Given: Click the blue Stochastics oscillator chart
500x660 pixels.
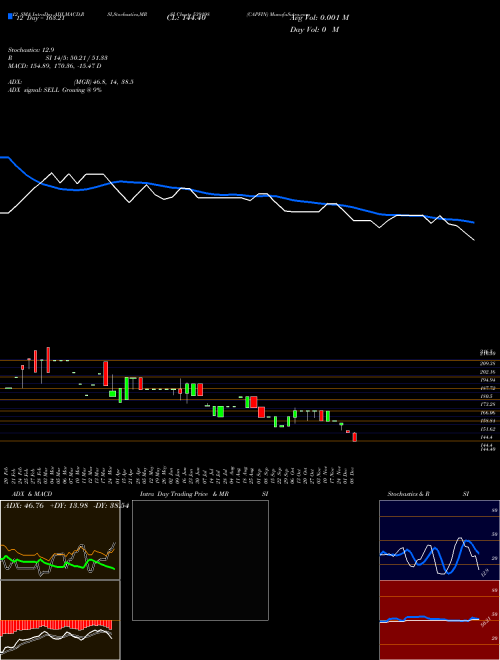Looking at the screenshot, I should pos(439,540).
